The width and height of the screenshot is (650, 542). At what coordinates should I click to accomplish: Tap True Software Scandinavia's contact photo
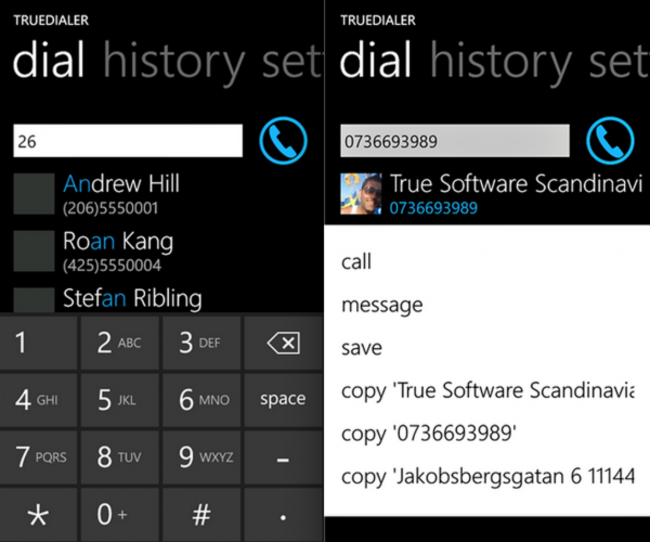(x=360, y=195)
